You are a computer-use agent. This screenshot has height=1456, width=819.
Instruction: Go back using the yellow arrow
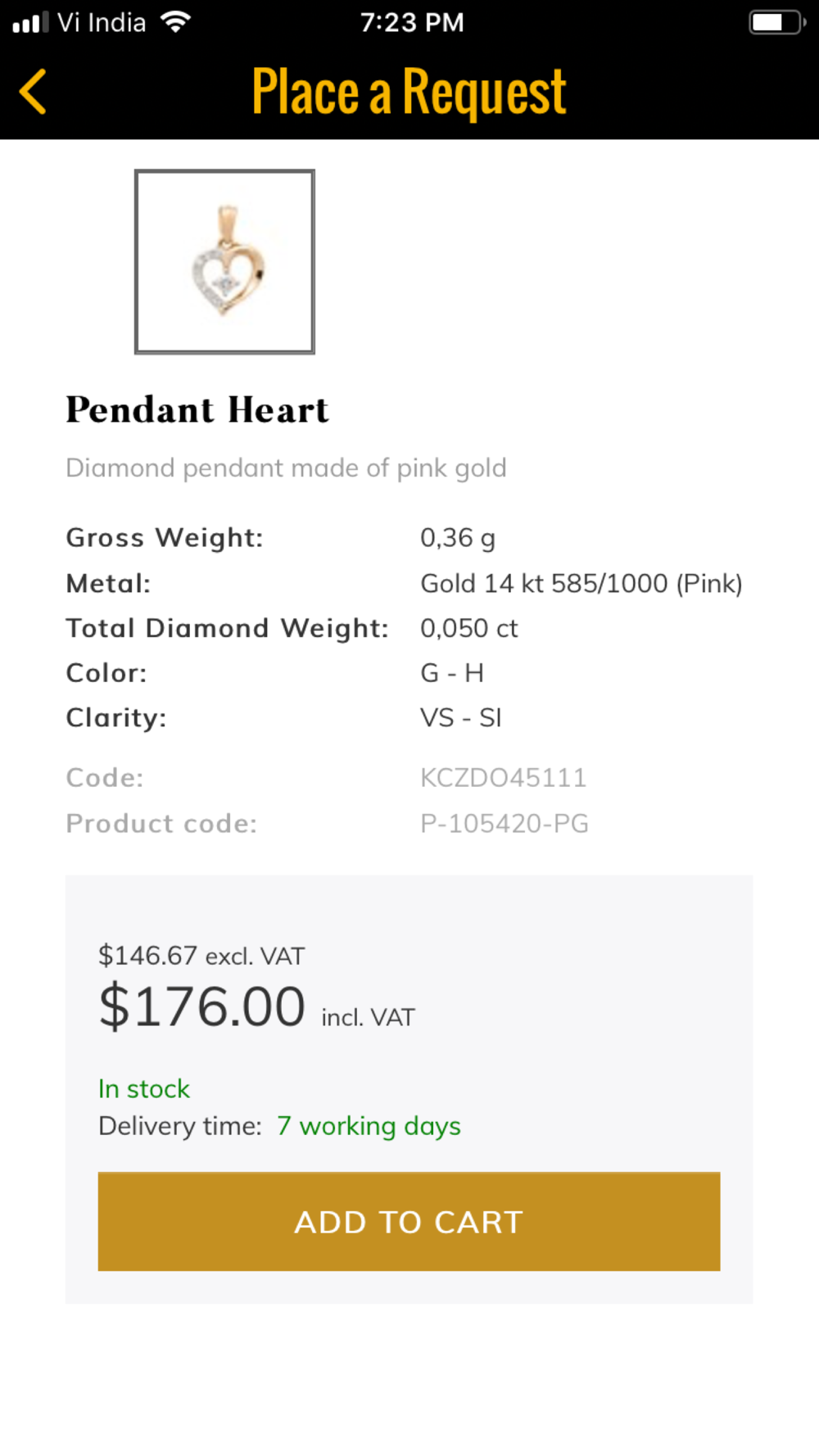pyautogui.click(x=34, y=91)
